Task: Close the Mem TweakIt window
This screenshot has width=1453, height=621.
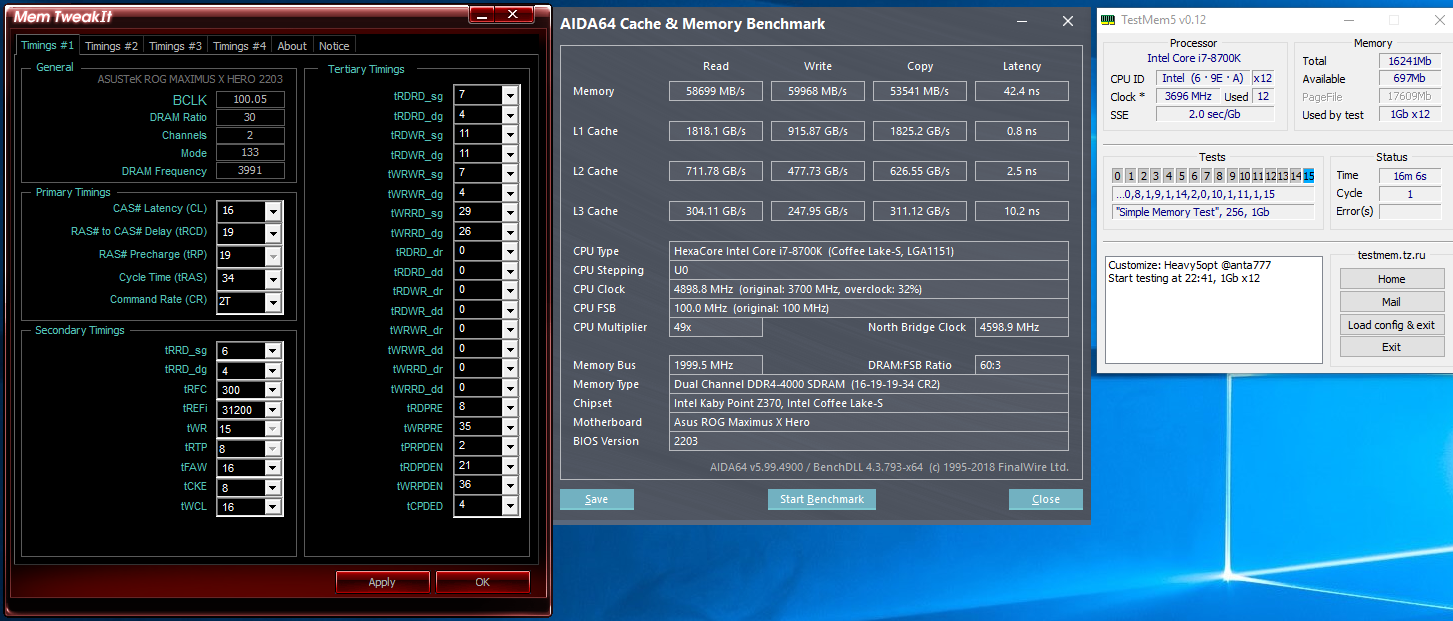Action: pos(514,14)
